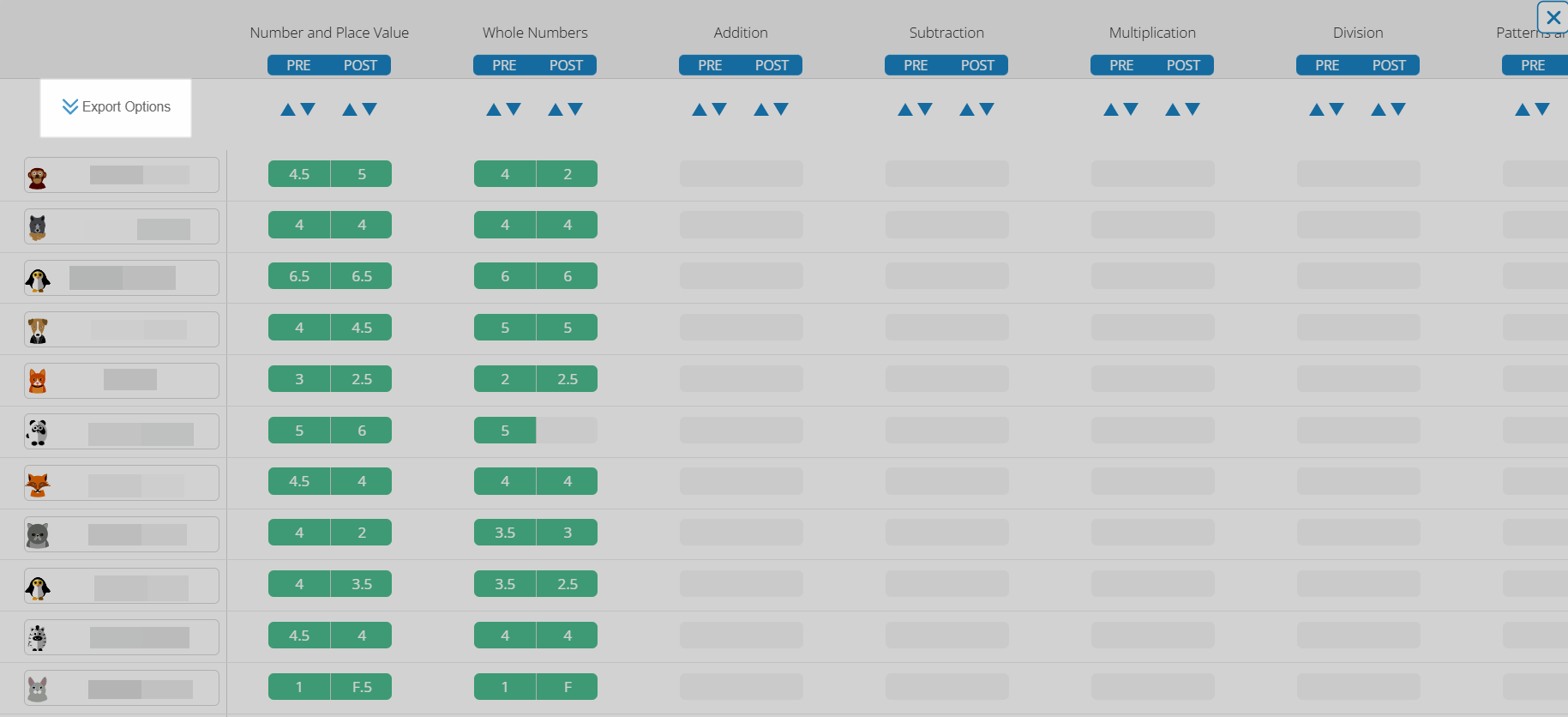Click PRE under Addition
This screenshot has width=1568, height=717.
click(x=710, y=65)
